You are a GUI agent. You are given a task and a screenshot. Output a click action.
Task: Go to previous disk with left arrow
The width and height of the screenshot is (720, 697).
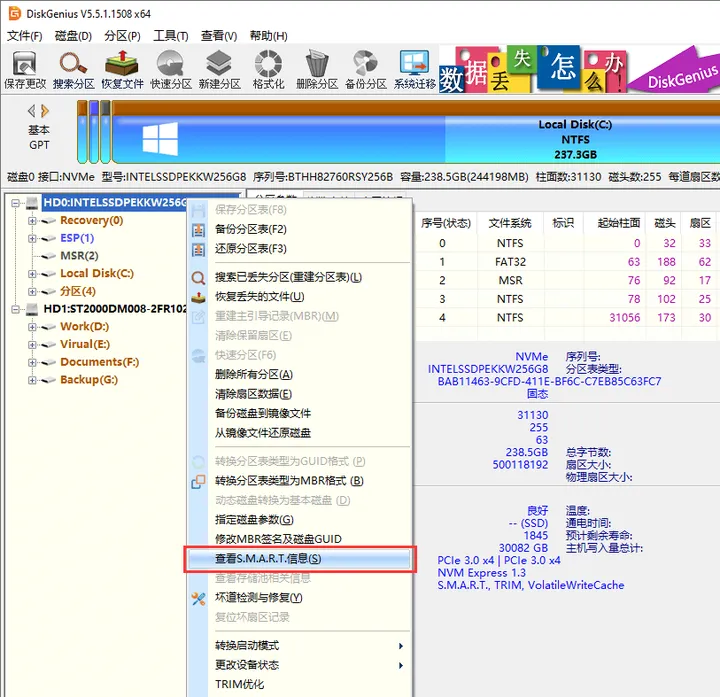(31, 111)
